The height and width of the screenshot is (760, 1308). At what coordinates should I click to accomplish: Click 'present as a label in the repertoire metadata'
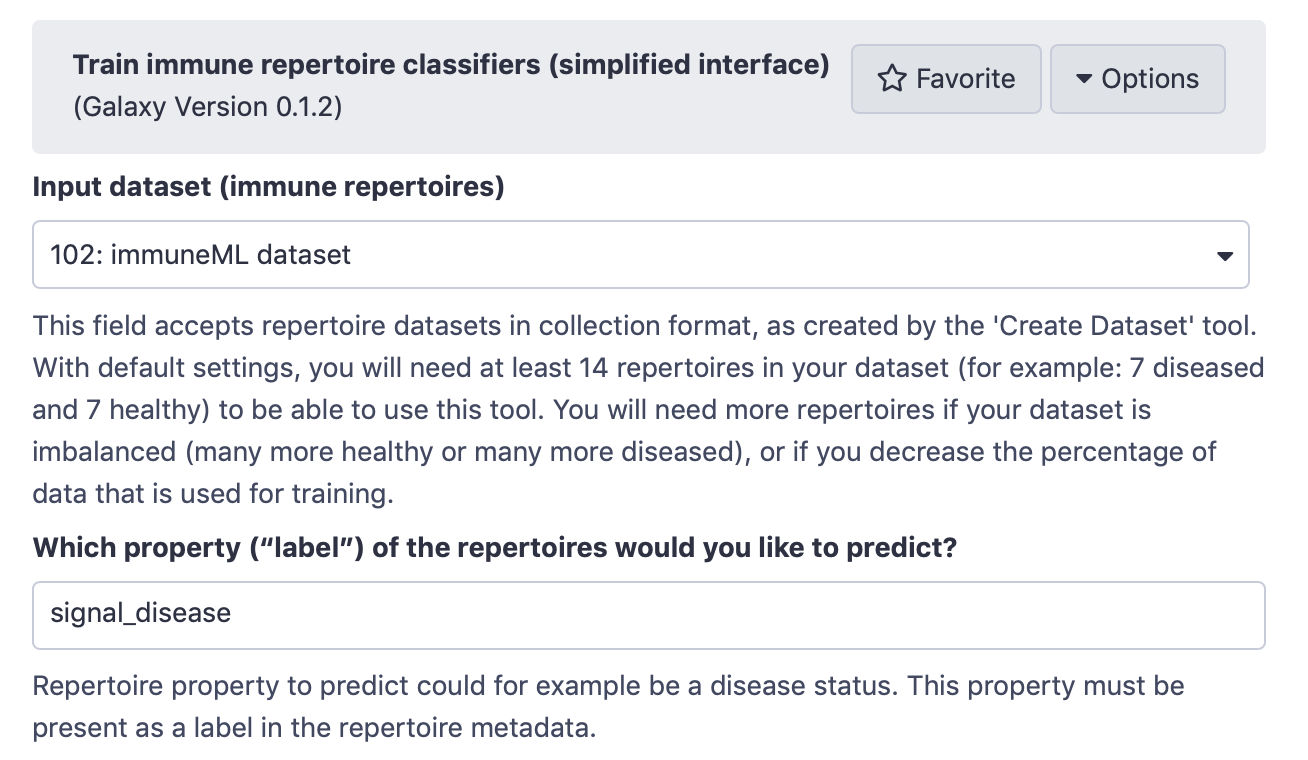[314, 728]
